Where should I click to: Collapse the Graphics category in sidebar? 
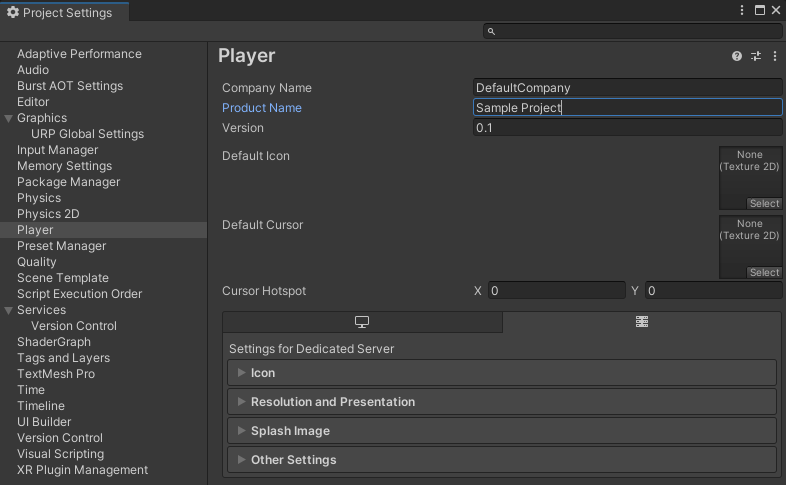[9, 118]
